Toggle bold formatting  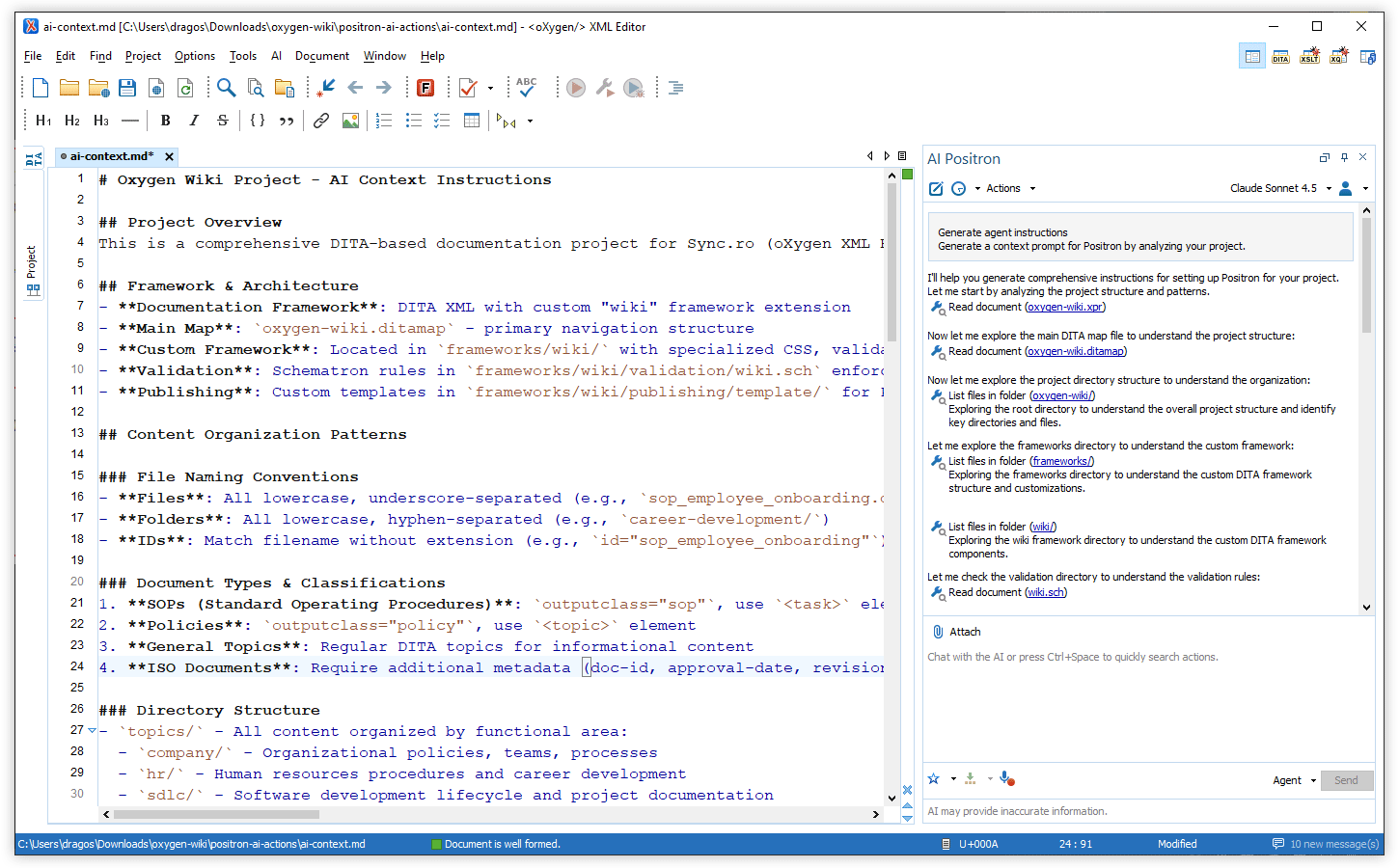pyautogui.click(x=165, y=121)
